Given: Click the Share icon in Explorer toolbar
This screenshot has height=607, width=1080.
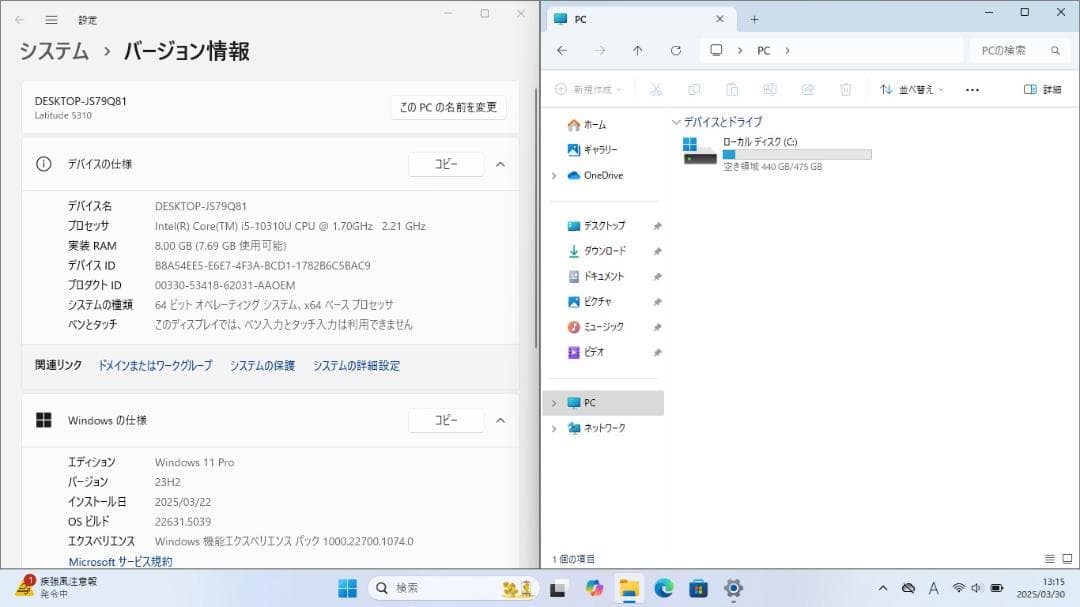Looking at the screenshot, I should (808, 89).
